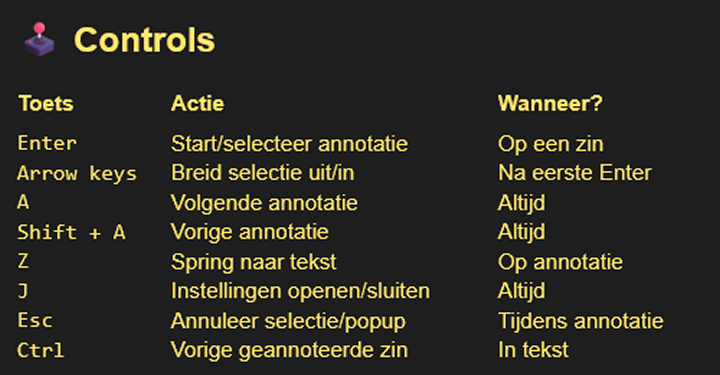
Task: Click the Z key label
Action: [x=23, y=262]
